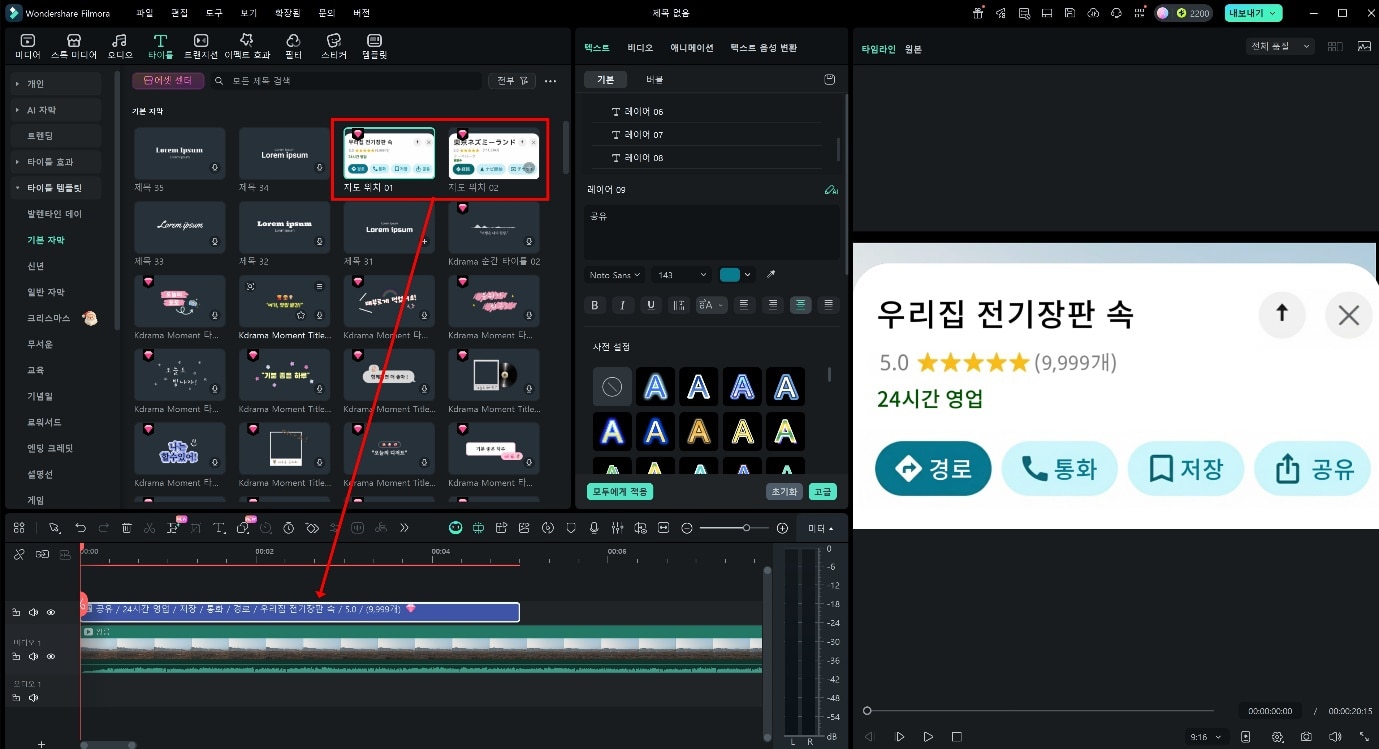Click the 모두에게 적용 button

click(621, 491)
